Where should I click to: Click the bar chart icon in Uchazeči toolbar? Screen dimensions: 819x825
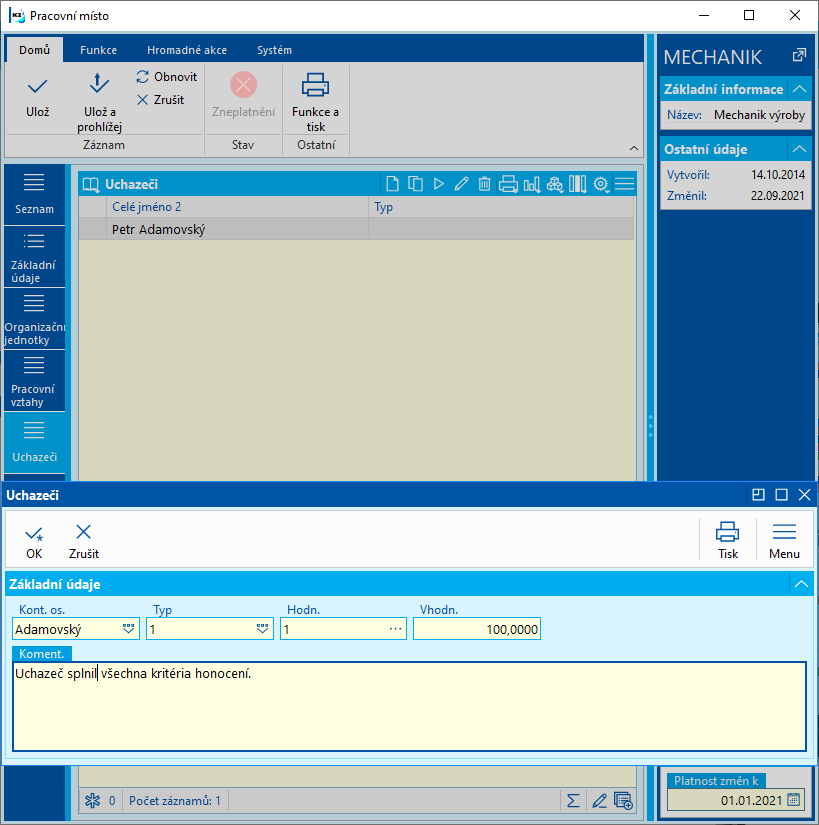point(531,184)
